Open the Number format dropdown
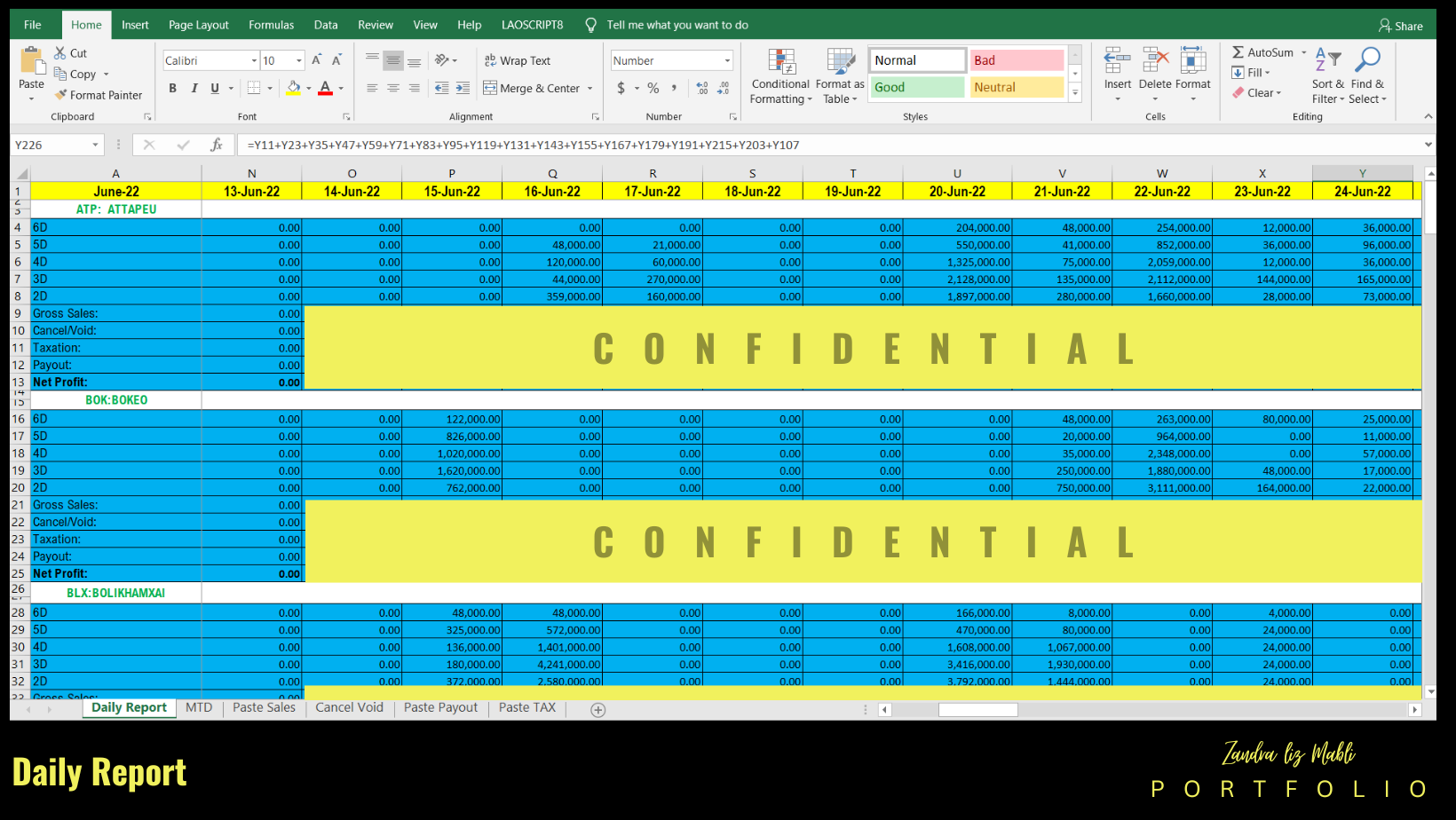Viewport: 1456px width, 820px height. pos(727,60)
